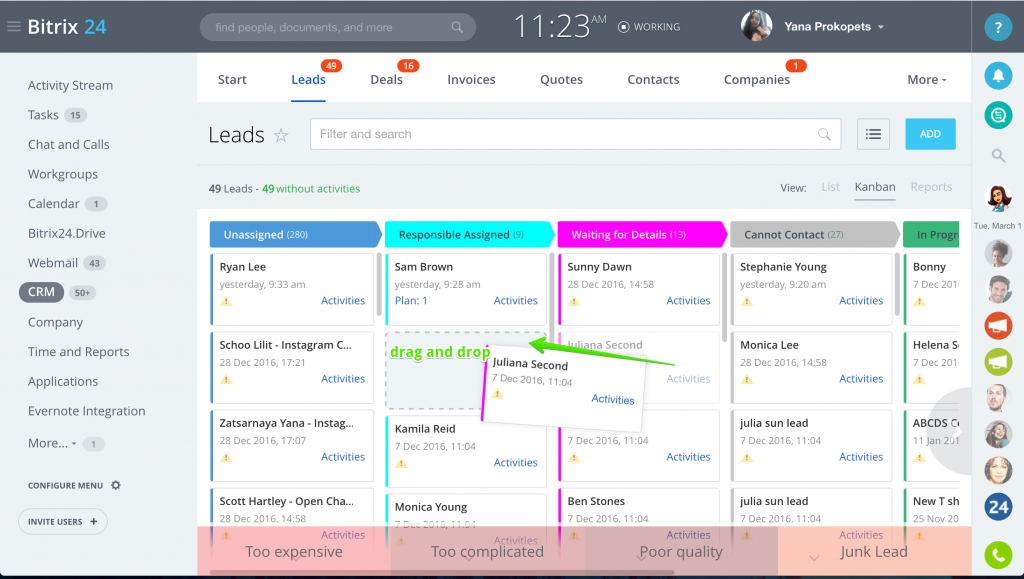Click the Invite Users button
1024x579 pixels.
click(63, 522)
